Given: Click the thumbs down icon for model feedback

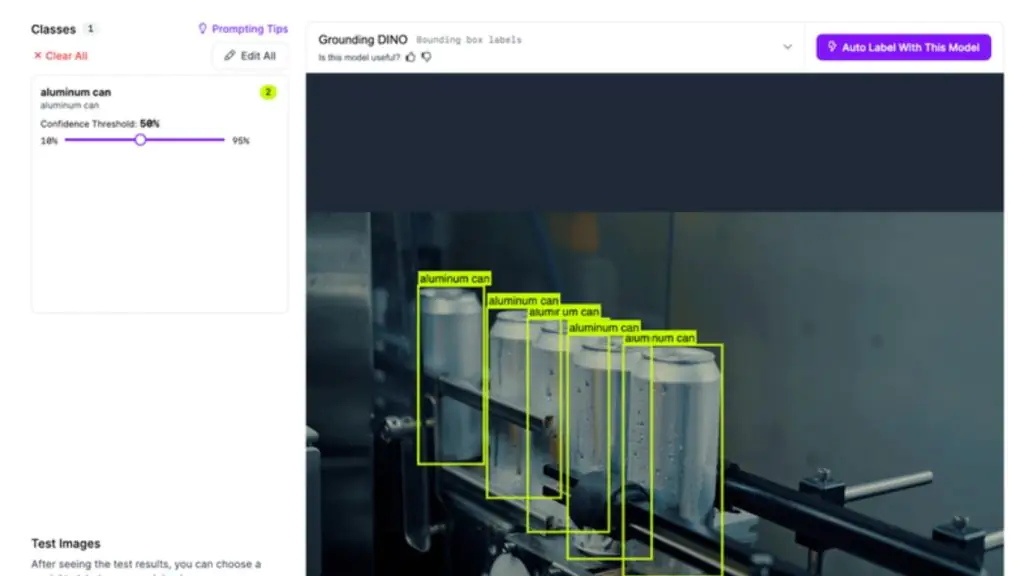Looking at the screenshot, I should coord(426,57).
